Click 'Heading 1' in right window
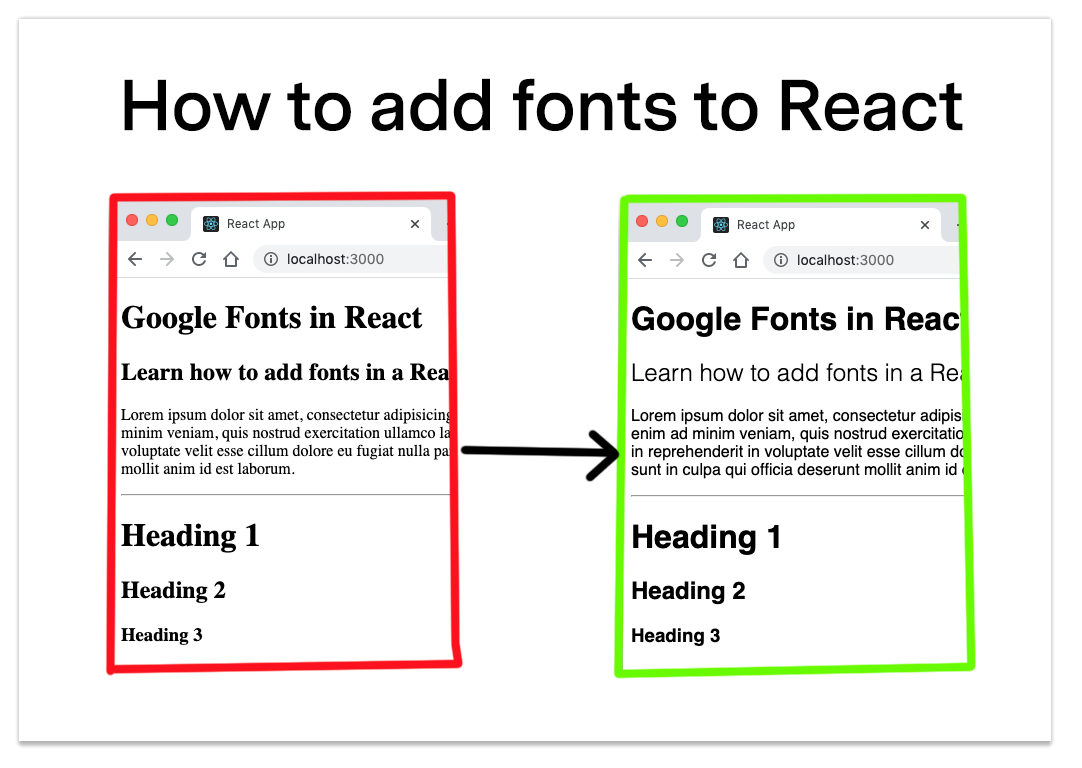The height and width of the screenshot is (768, 1082). 706,538
